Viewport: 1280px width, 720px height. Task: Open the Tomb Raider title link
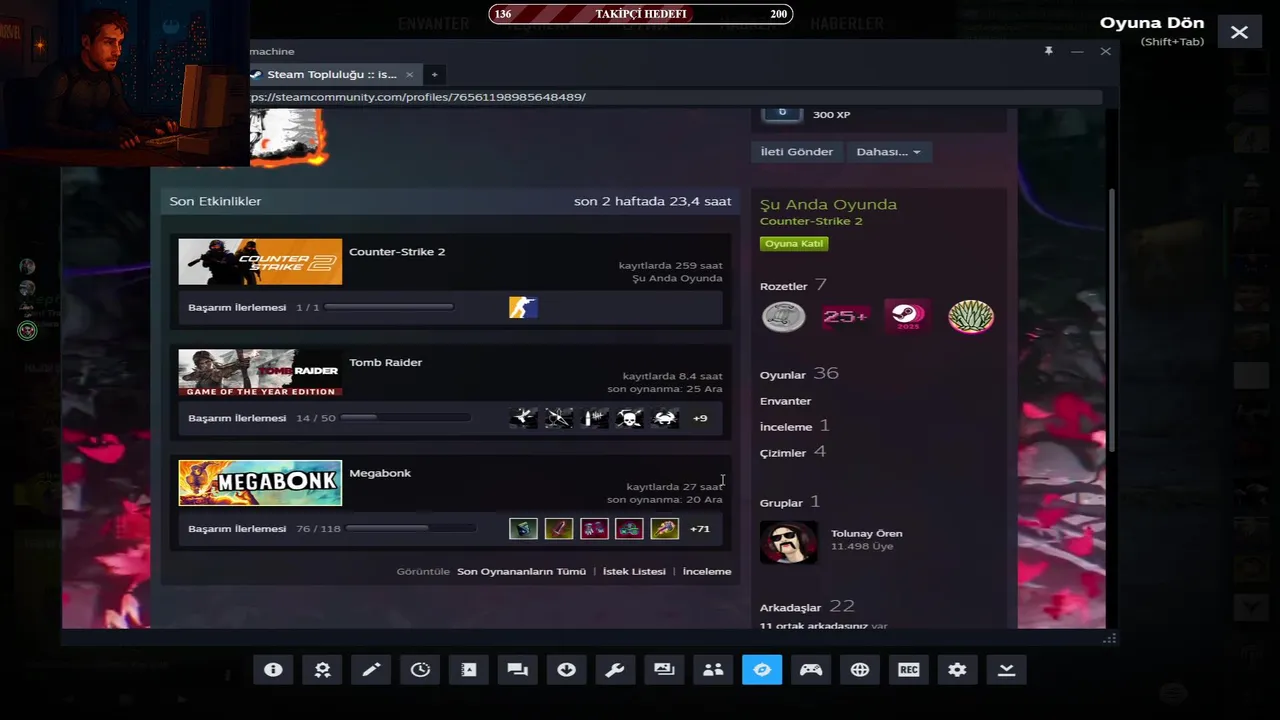pyautogui.click(x=385, y=363)
